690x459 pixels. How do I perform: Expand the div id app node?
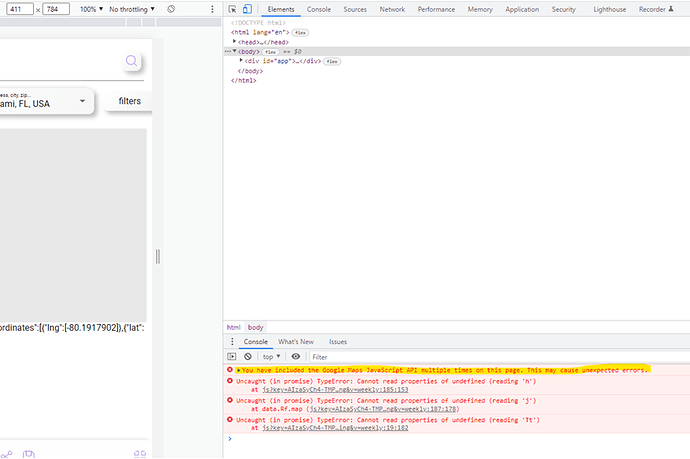(241, 61)
